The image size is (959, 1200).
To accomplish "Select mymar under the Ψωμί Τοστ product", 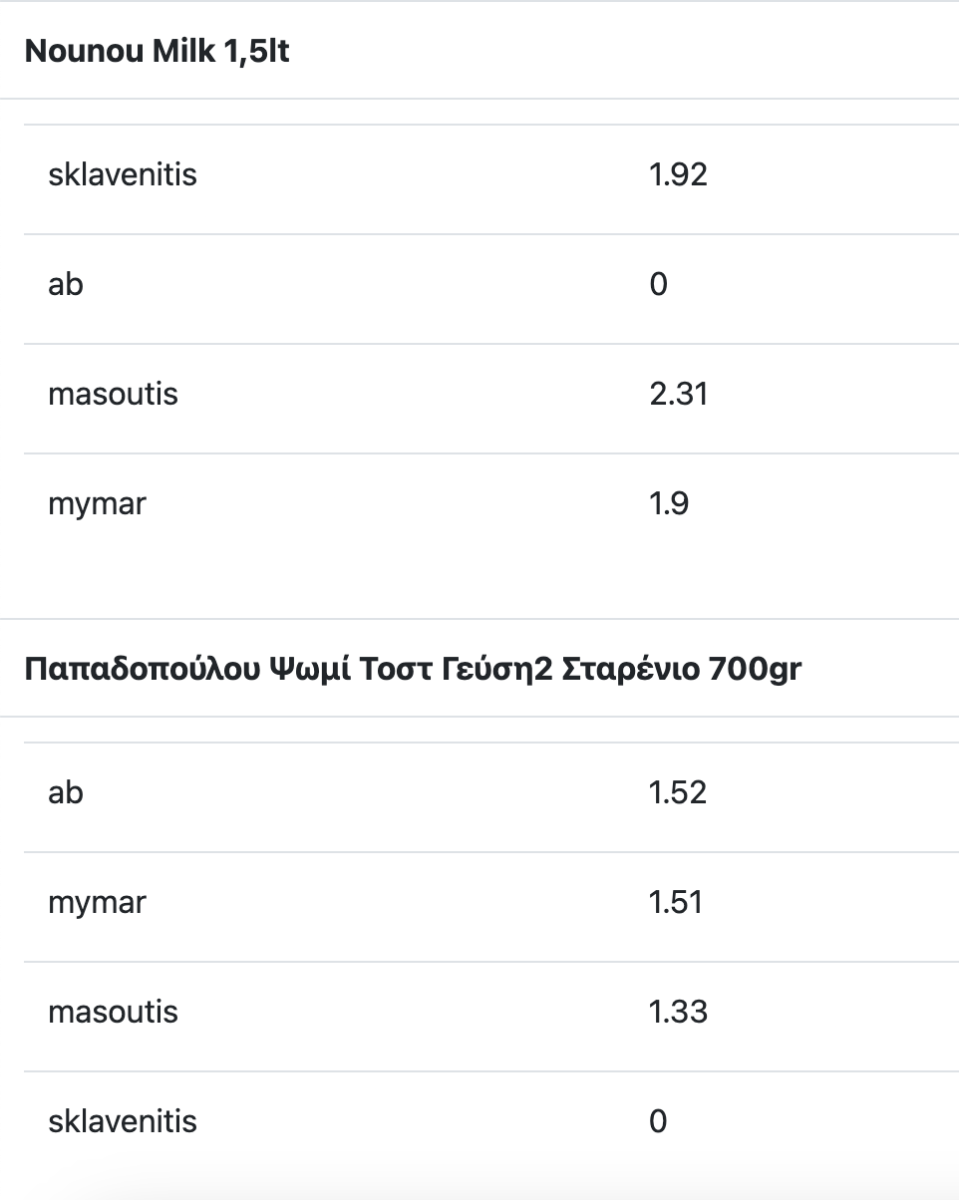I will 97,903.
